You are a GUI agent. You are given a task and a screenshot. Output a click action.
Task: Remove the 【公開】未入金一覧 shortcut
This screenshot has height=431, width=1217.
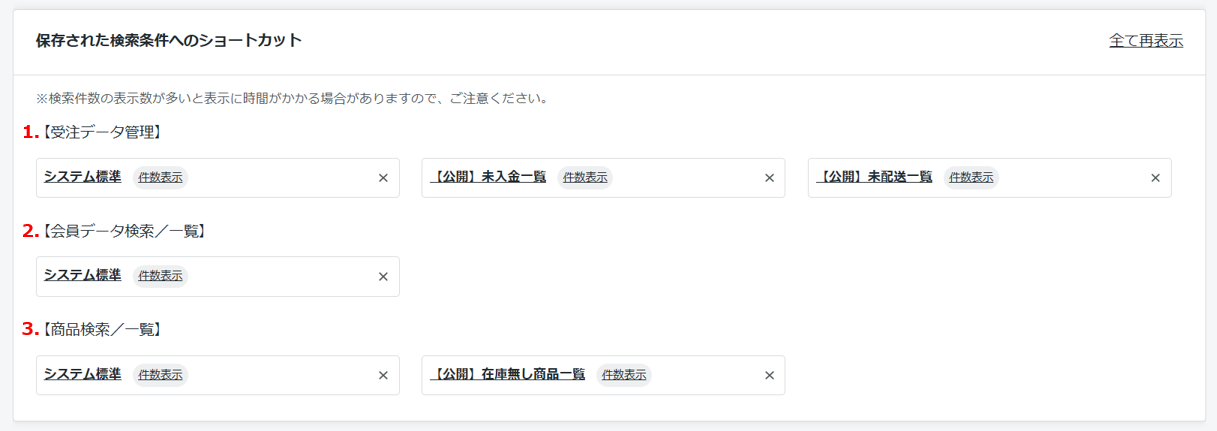tap(769, 178)
